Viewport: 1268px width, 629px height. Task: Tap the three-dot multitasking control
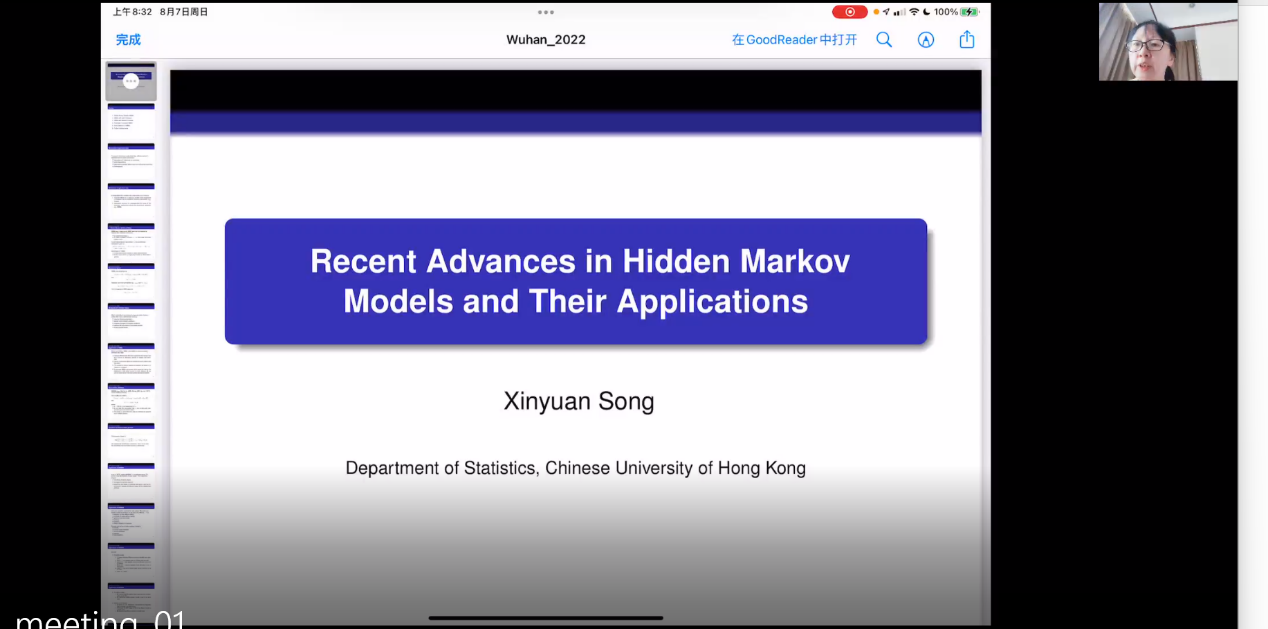pos(545,12)
